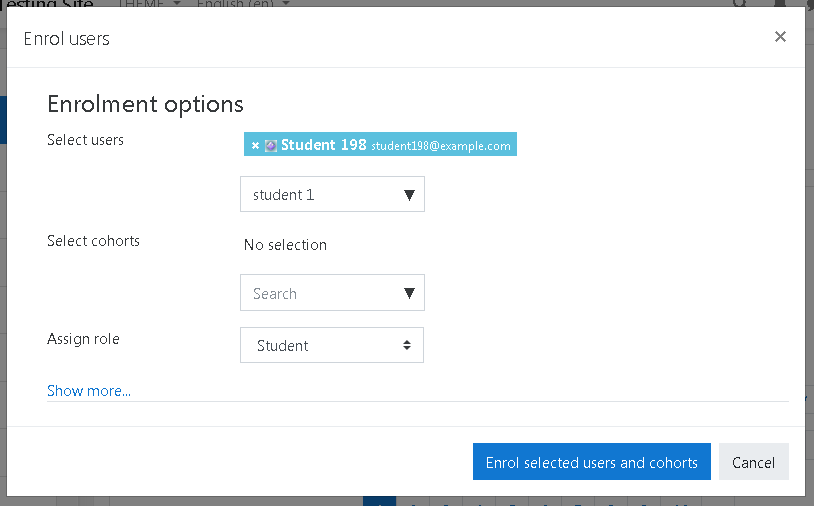Click the Show more... link
814x506 pixels.
point(89,391)
